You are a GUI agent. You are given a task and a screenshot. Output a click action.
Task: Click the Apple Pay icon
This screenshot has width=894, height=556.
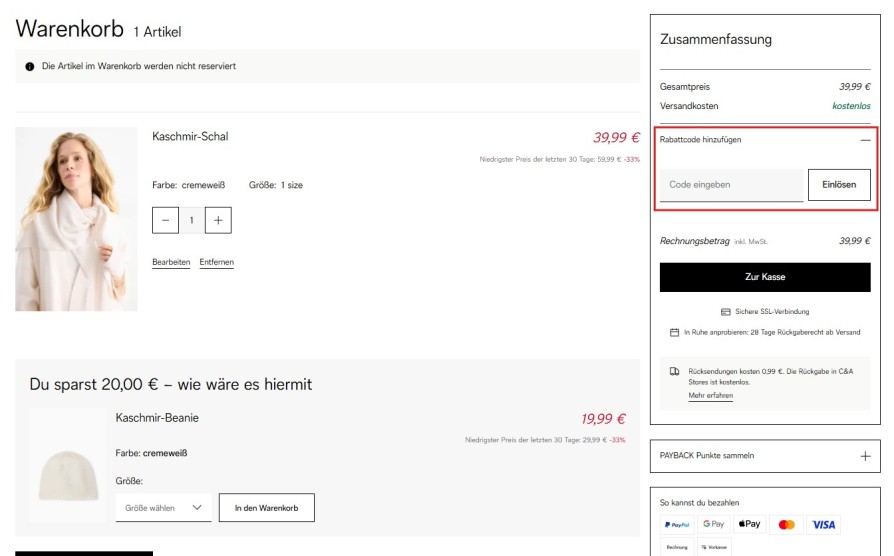[750, 524]
